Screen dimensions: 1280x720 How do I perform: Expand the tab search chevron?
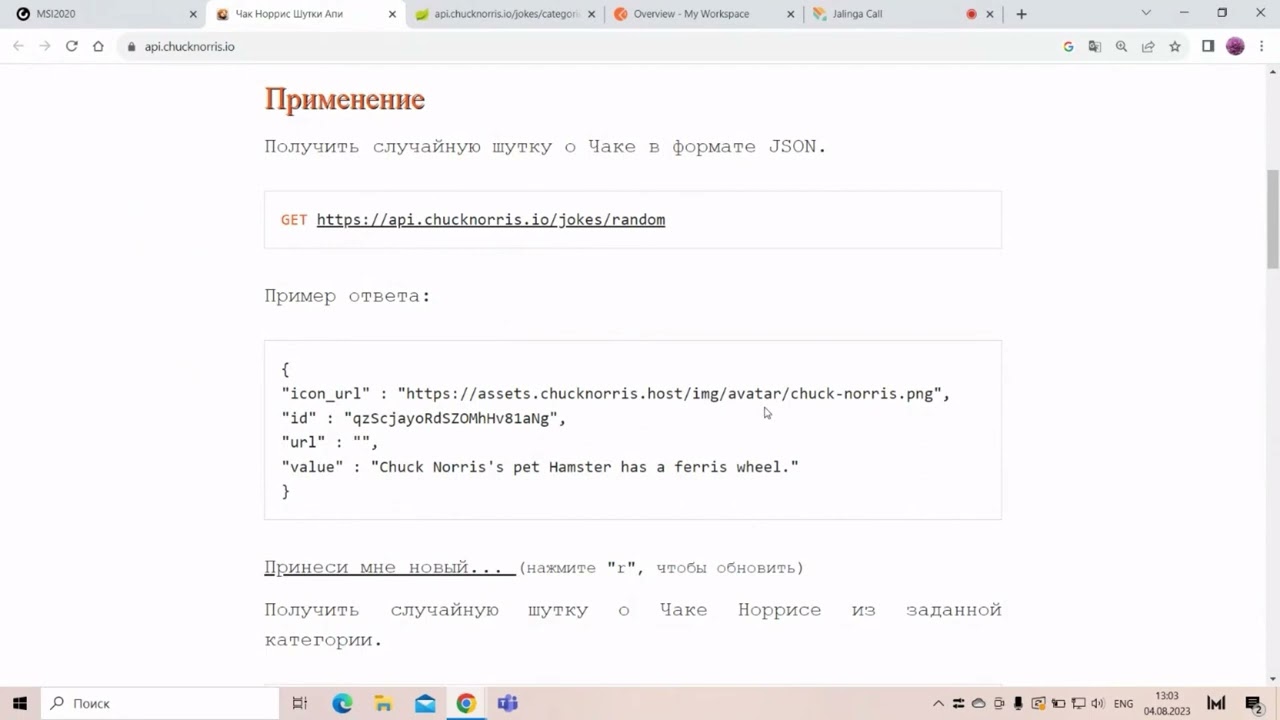tap(1146, 13)
